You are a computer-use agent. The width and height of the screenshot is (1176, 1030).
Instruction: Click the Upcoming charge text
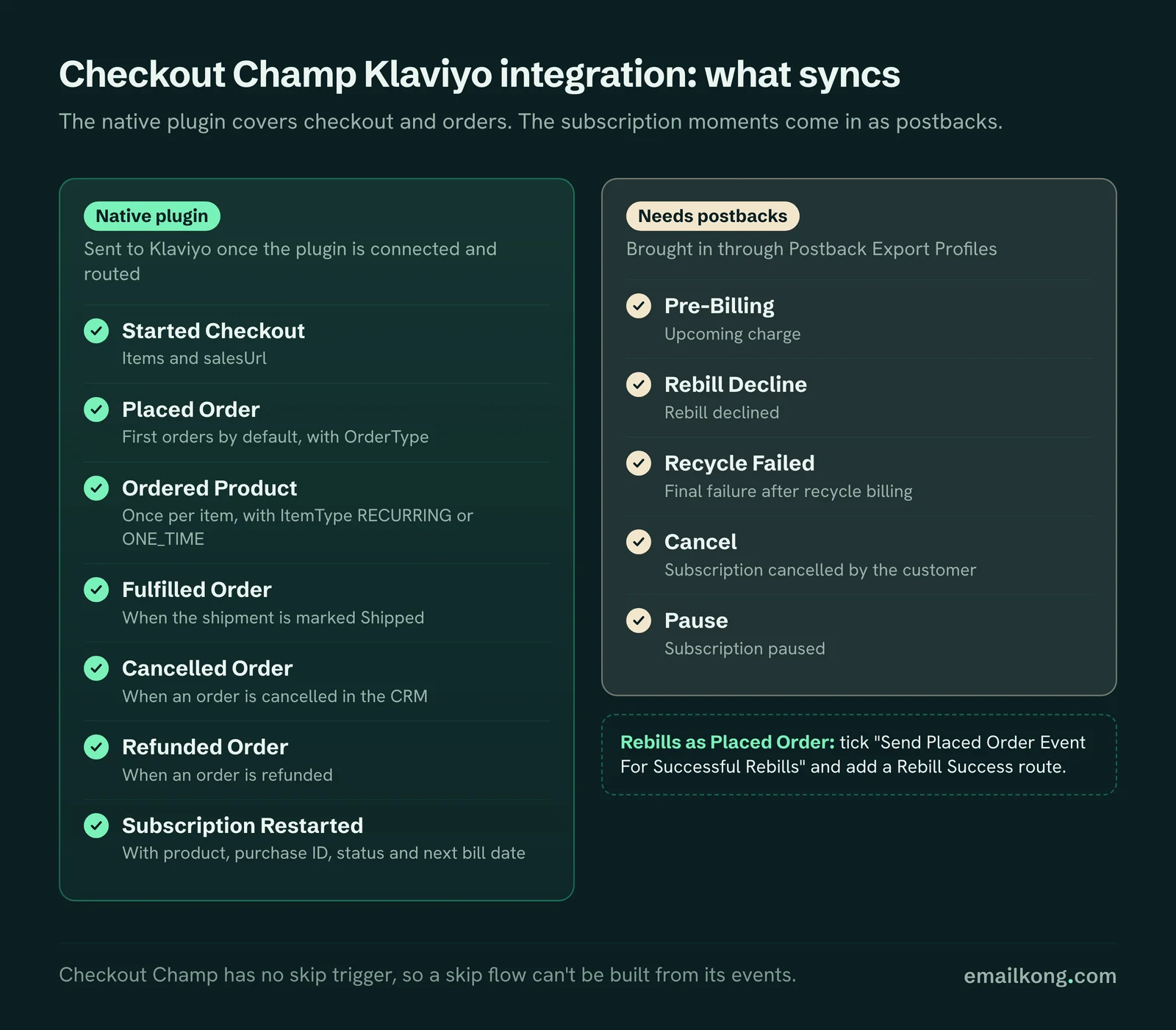click(732, 334)
